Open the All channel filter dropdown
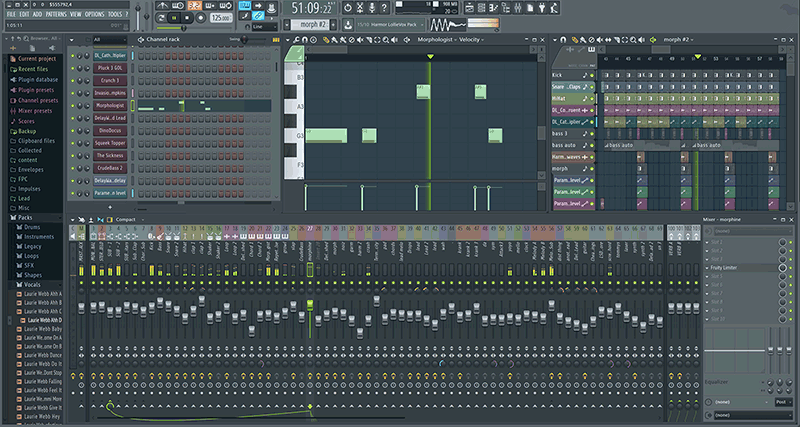 (109, 40)
